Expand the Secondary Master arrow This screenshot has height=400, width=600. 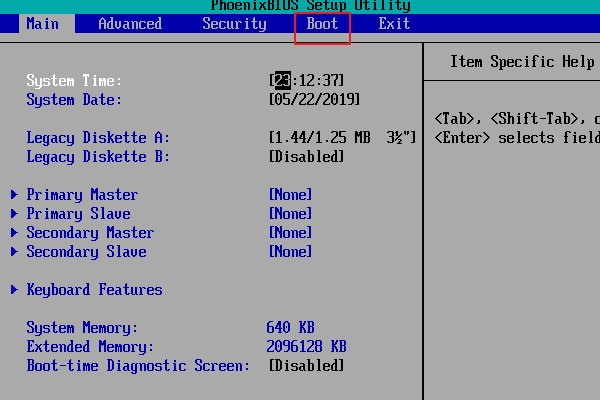tap(14, 232)
